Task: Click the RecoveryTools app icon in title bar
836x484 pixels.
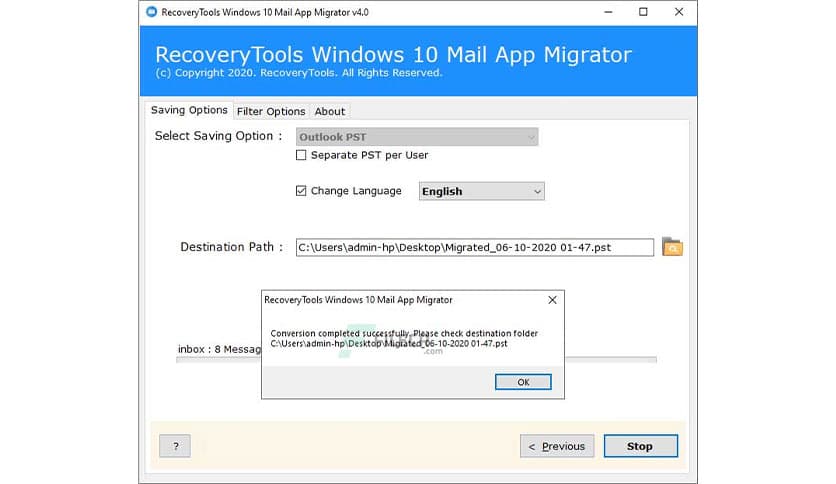Action: coord(151,12)
